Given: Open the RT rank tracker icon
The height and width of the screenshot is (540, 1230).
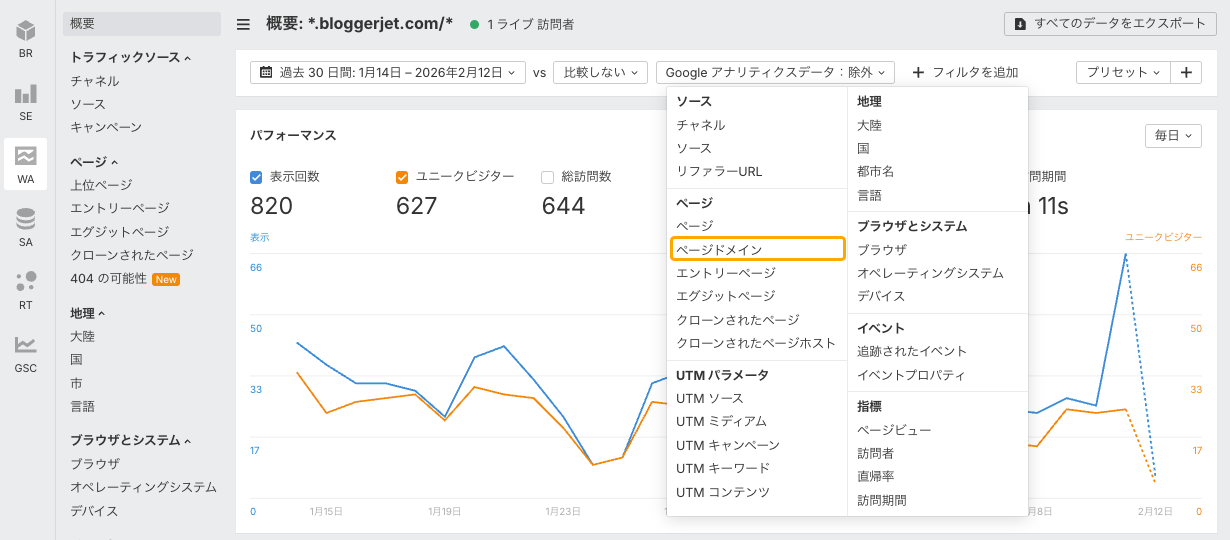Looking at the screenshot, I should click(25, 290).
